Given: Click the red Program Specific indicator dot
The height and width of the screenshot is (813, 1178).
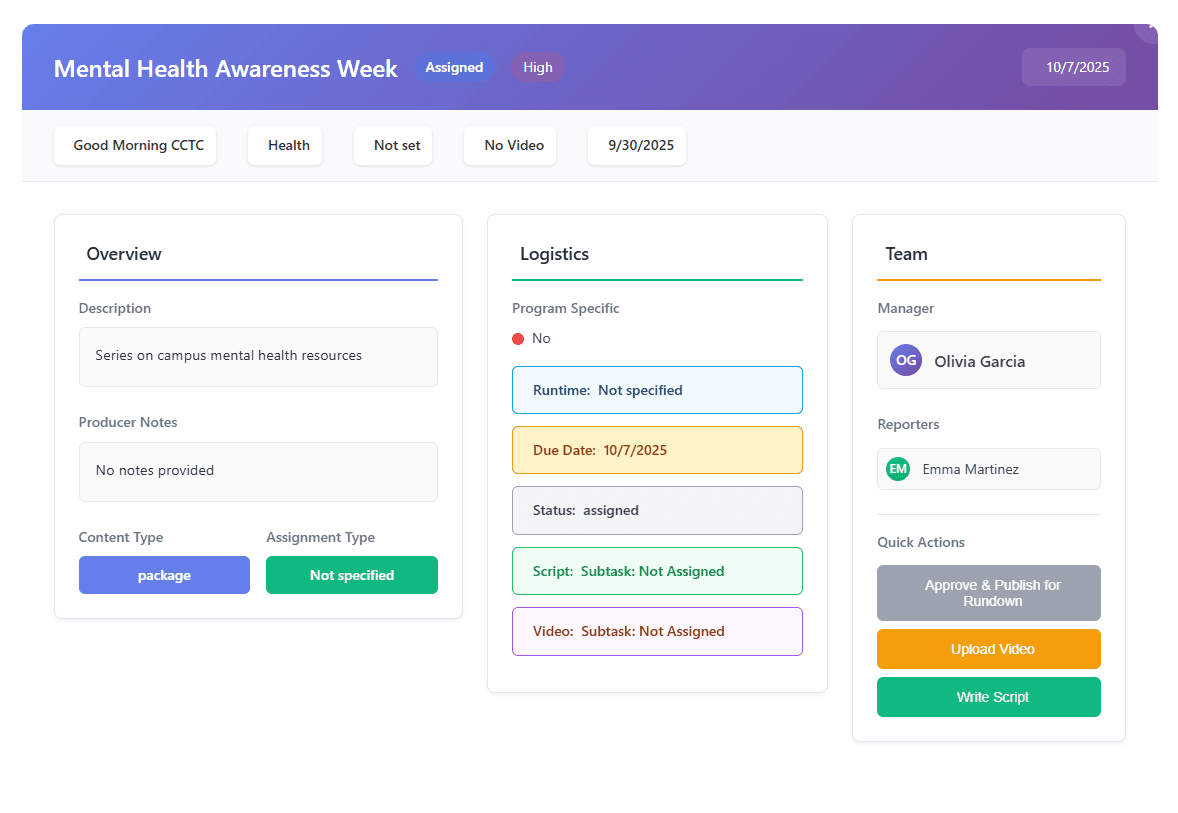Looking at the screenshot, I should coord(518,339).
